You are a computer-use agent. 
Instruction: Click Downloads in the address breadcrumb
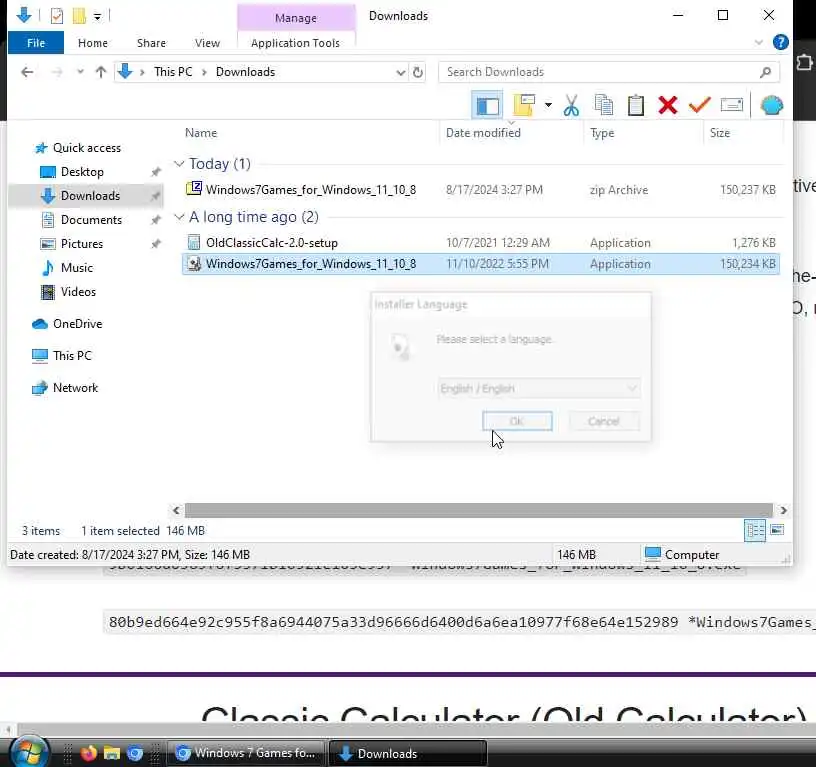245,72
